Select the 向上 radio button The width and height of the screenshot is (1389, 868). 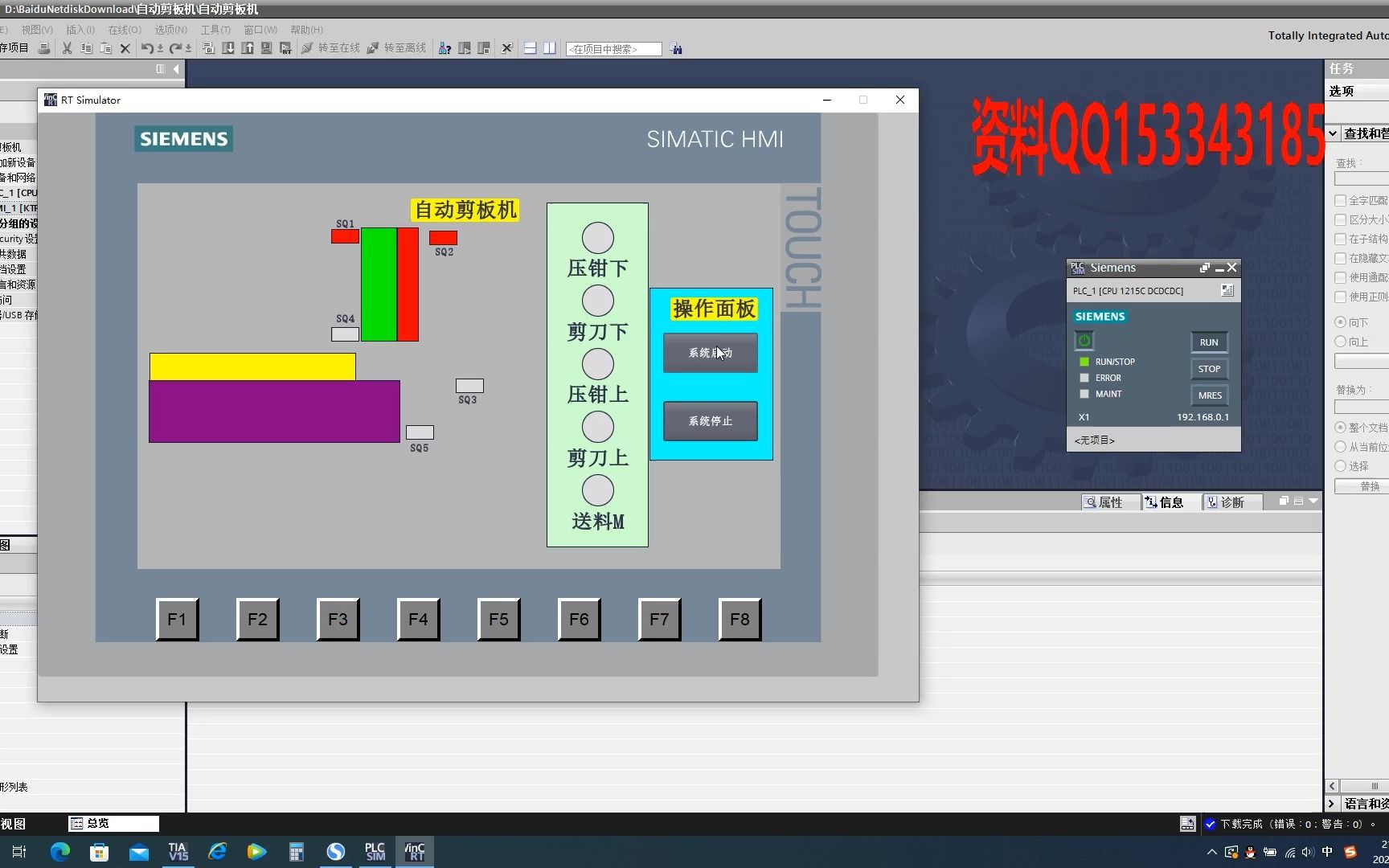coord(1340,341)
